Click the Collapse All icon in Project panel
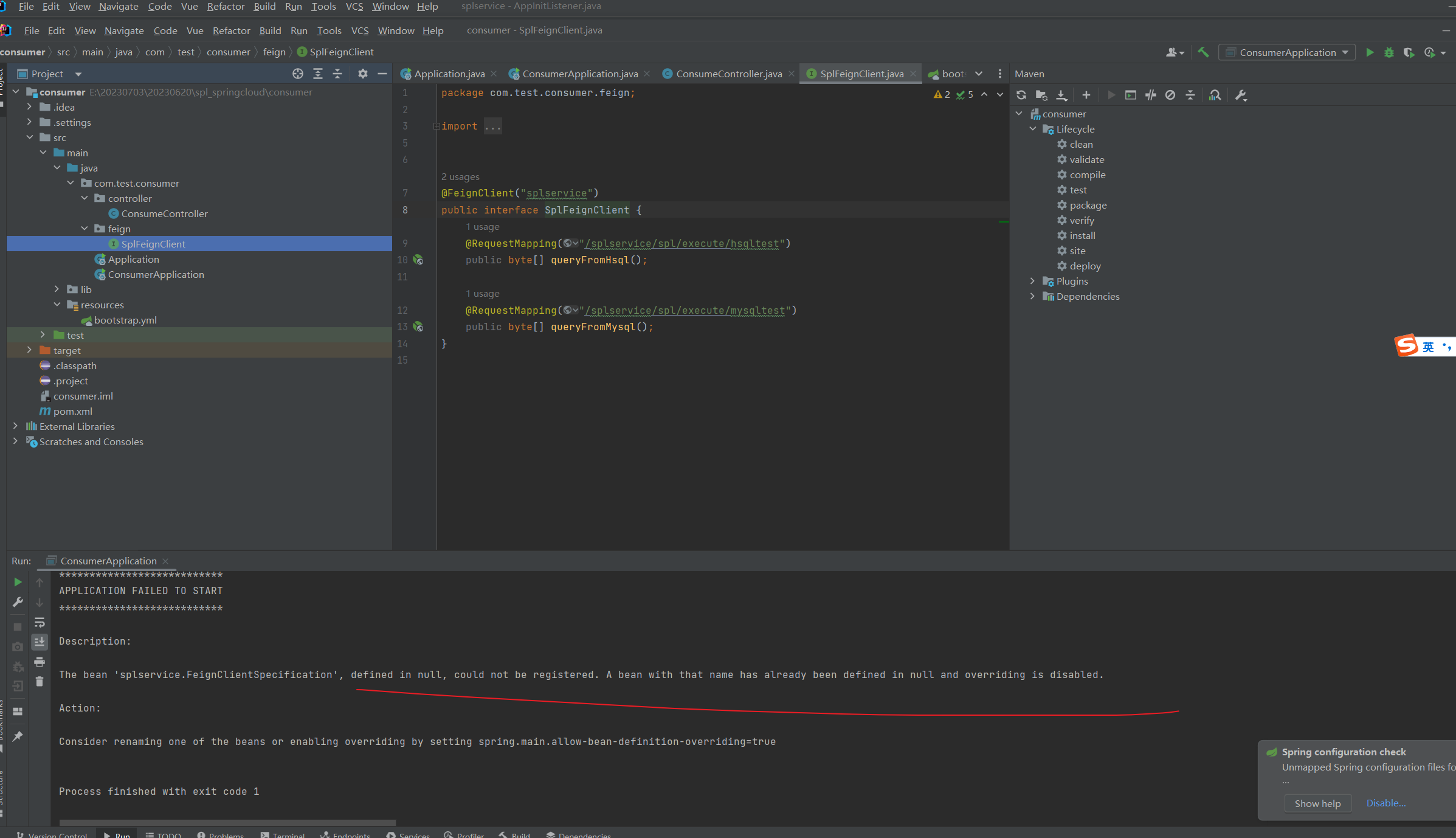 (x=337, y=74)
